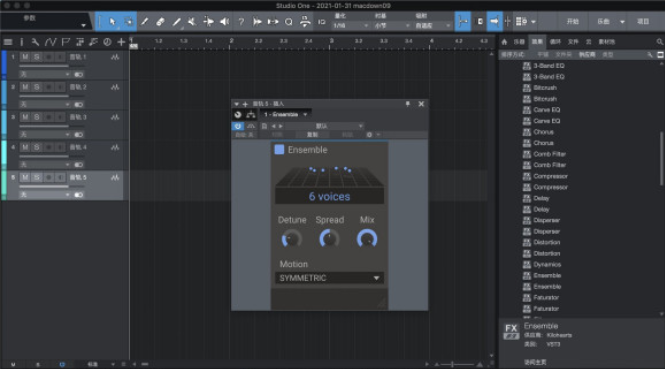The width and height of the screenshot is (665, 369).
Task: Switch to the 素材池 browser tab
Action: (606, 42)
